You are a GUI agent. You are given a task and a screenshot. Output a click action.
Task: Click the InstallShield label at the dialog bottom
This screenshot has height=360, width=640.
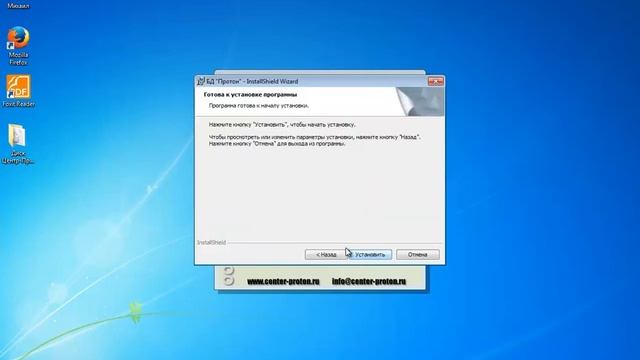[211, 242]
